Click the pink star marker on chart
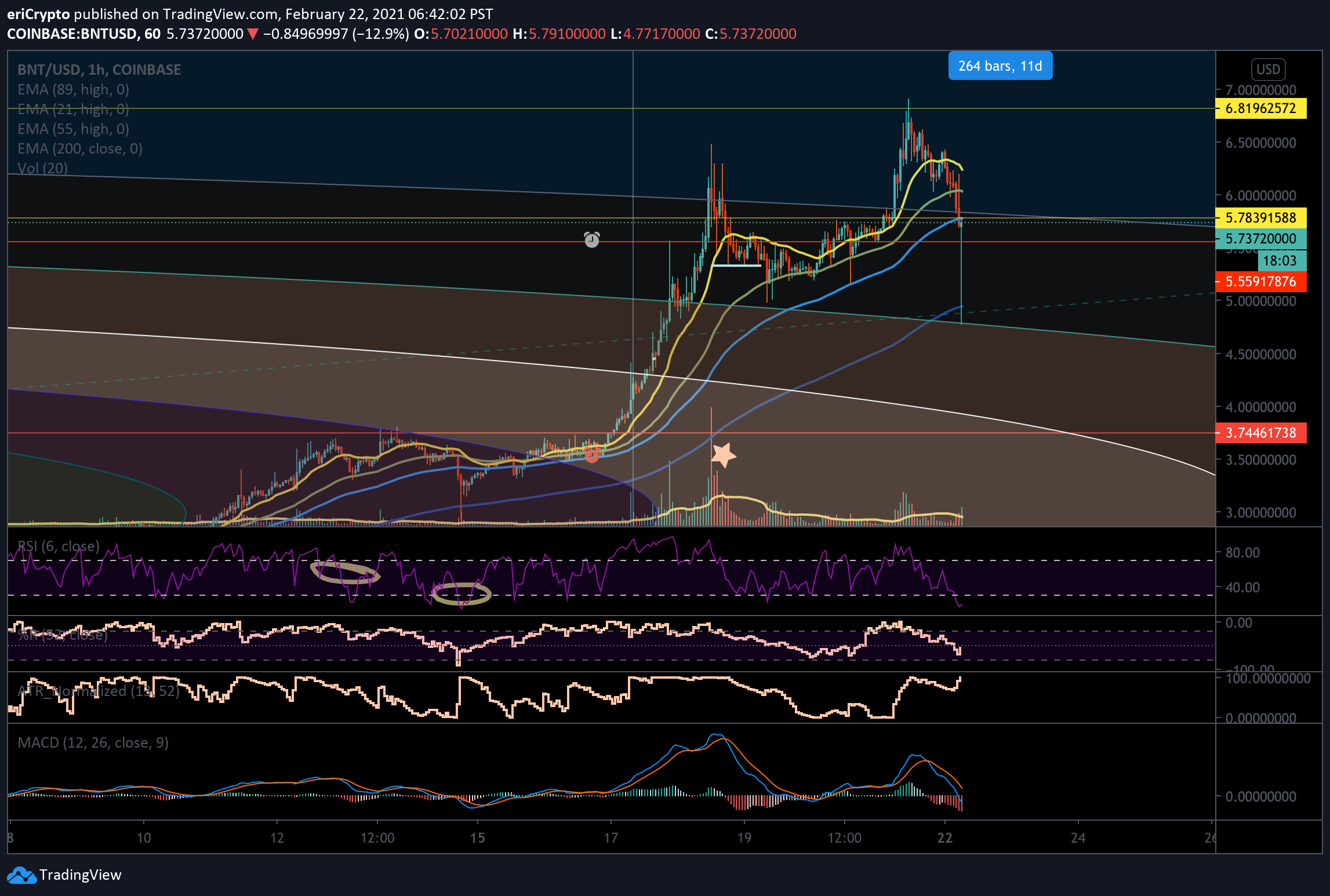 point(724,455)
